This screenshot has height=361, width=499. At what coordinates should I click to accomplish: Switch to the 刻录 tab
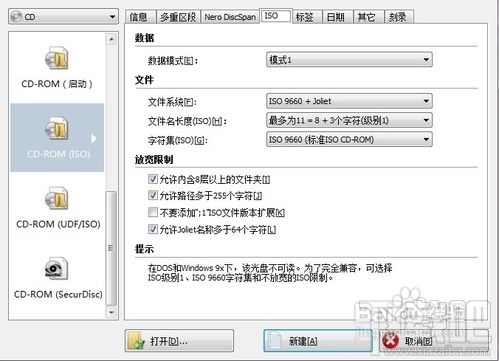(x=399, y=17)
